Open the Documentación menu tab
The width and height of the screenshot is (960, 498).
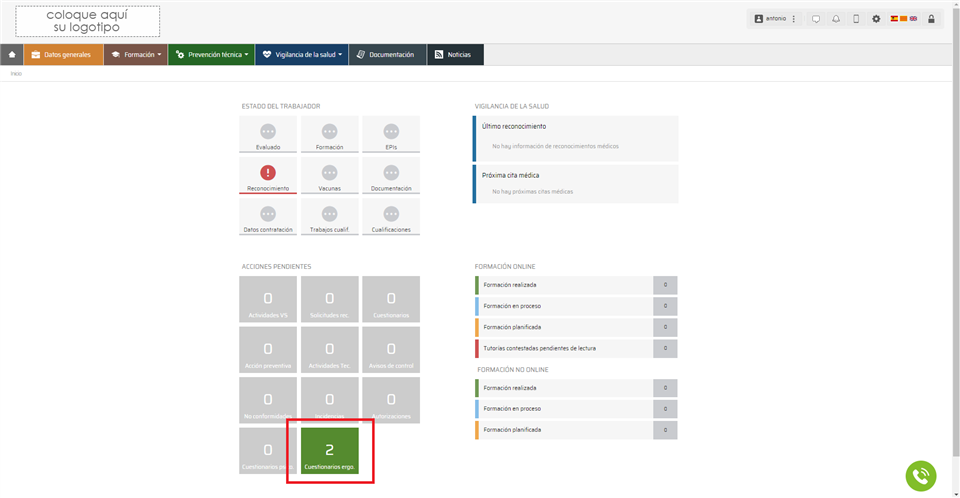click(388, 55)
